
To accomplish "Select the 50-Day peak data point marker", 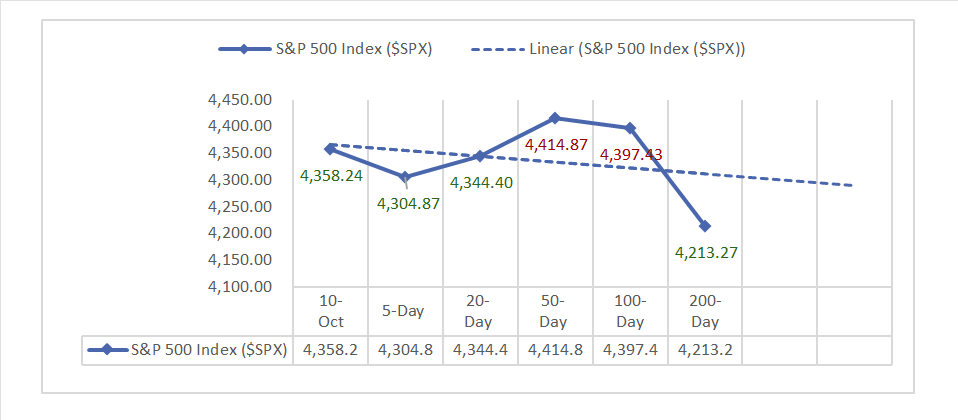I will 555,118.
